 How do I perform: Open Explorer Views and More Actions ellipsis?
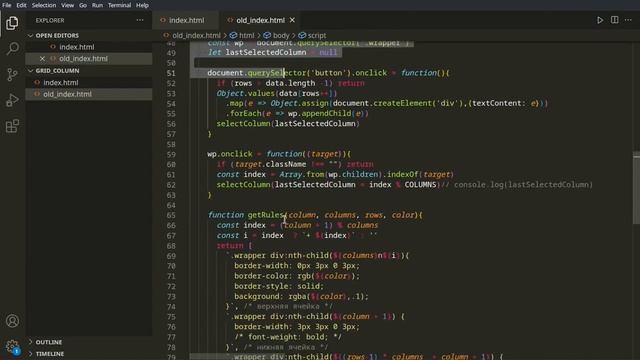[140, 20]
